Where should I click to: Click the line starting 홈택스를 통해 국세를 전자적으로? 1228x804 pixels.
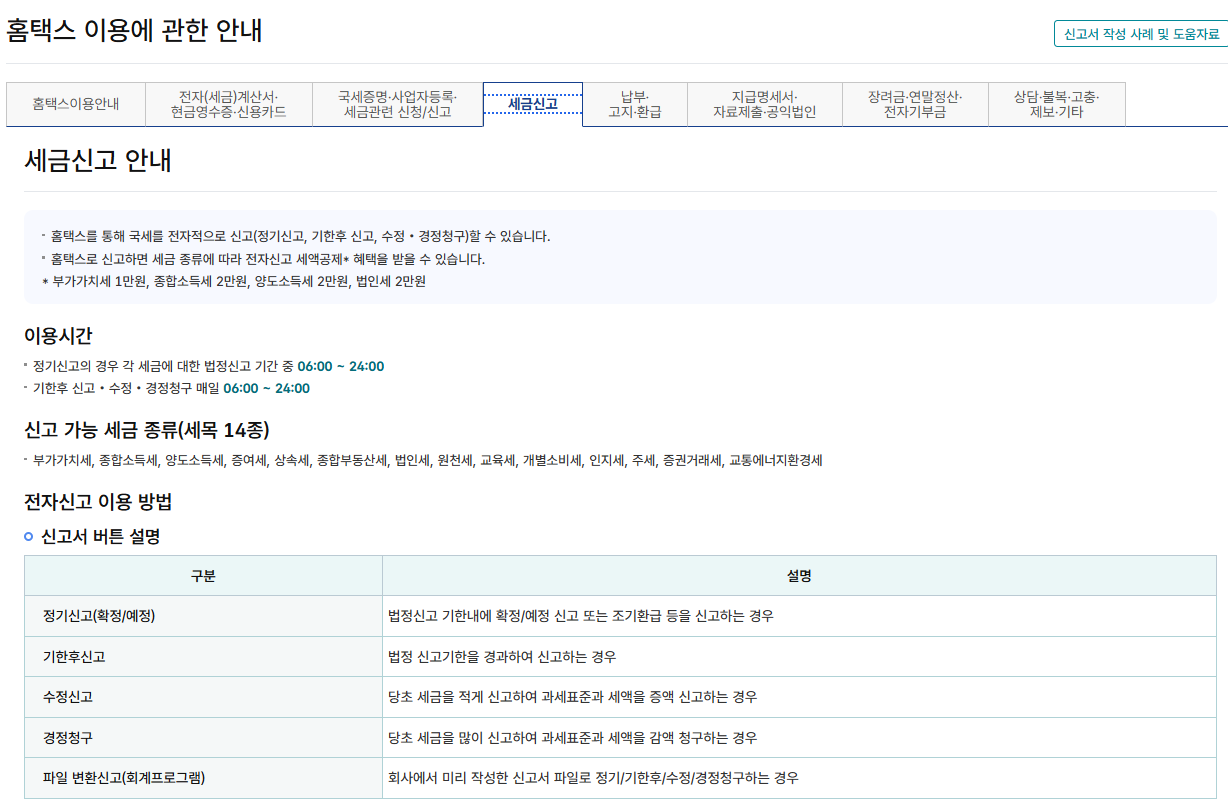click(x=300, y=237)
